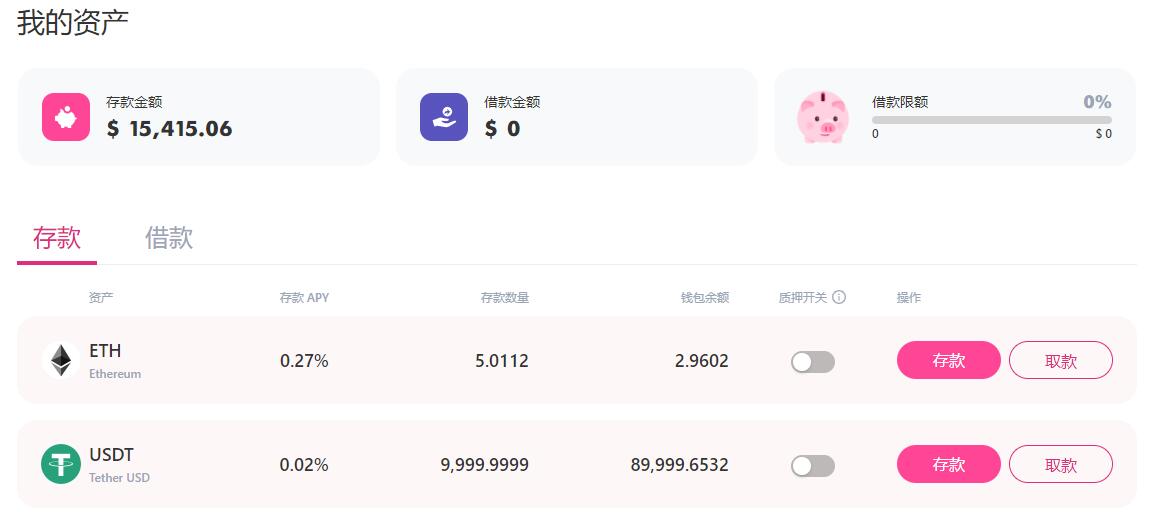Switch to the 存款 tab
The image size is (1169, 512).
pos(57,239)
